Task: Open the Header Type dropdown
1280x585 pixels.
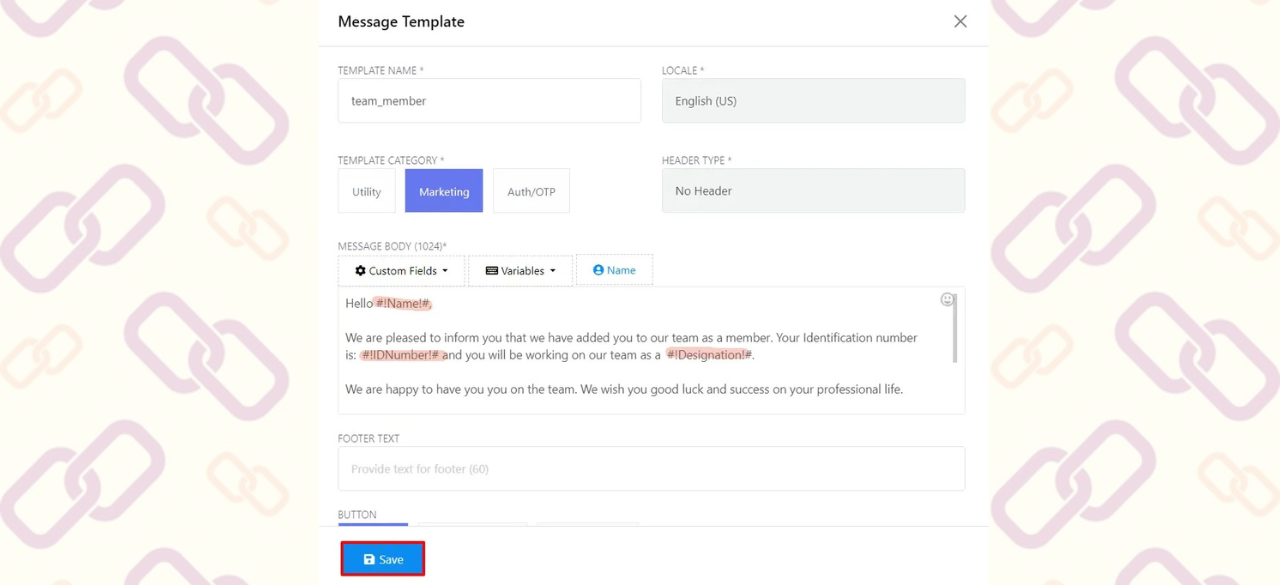Action: pos(813,191)
